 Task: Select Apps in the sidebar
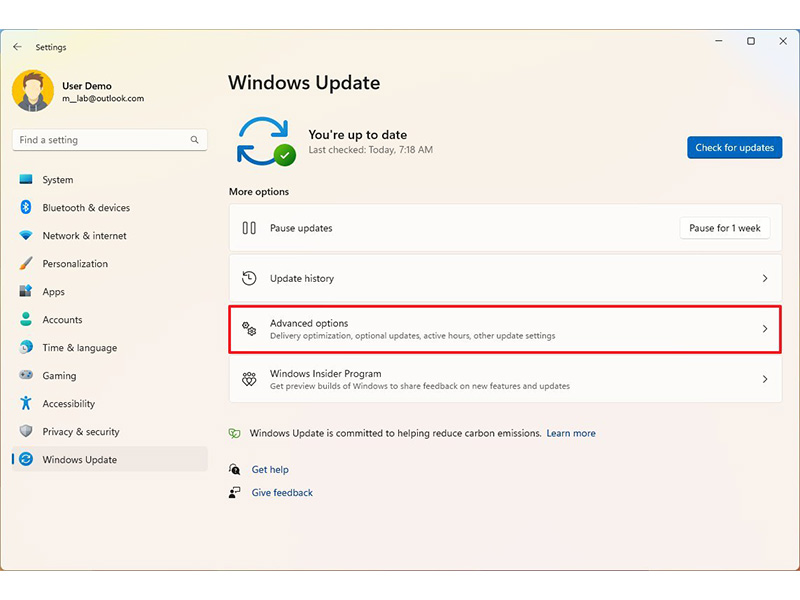pyautogui.click(x=54, y=292)
